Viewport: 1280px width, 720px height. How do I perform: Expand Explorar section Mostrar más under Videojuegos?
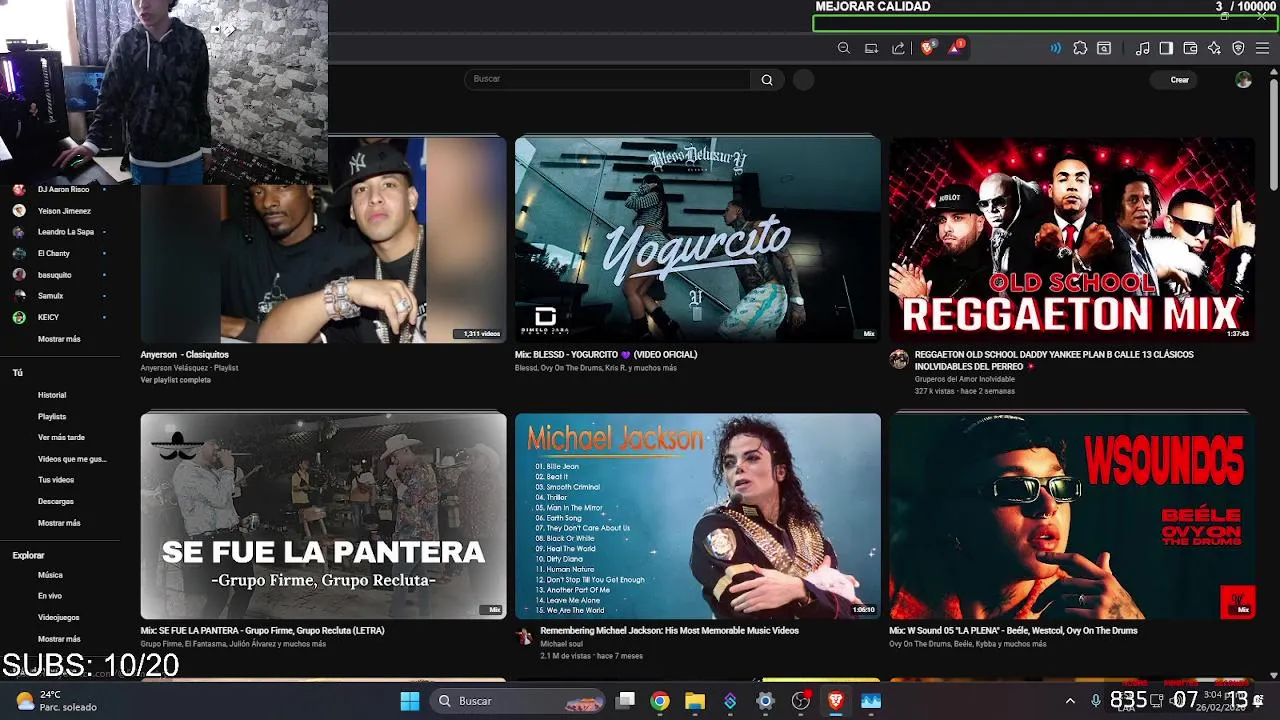(x=59, y=639)
